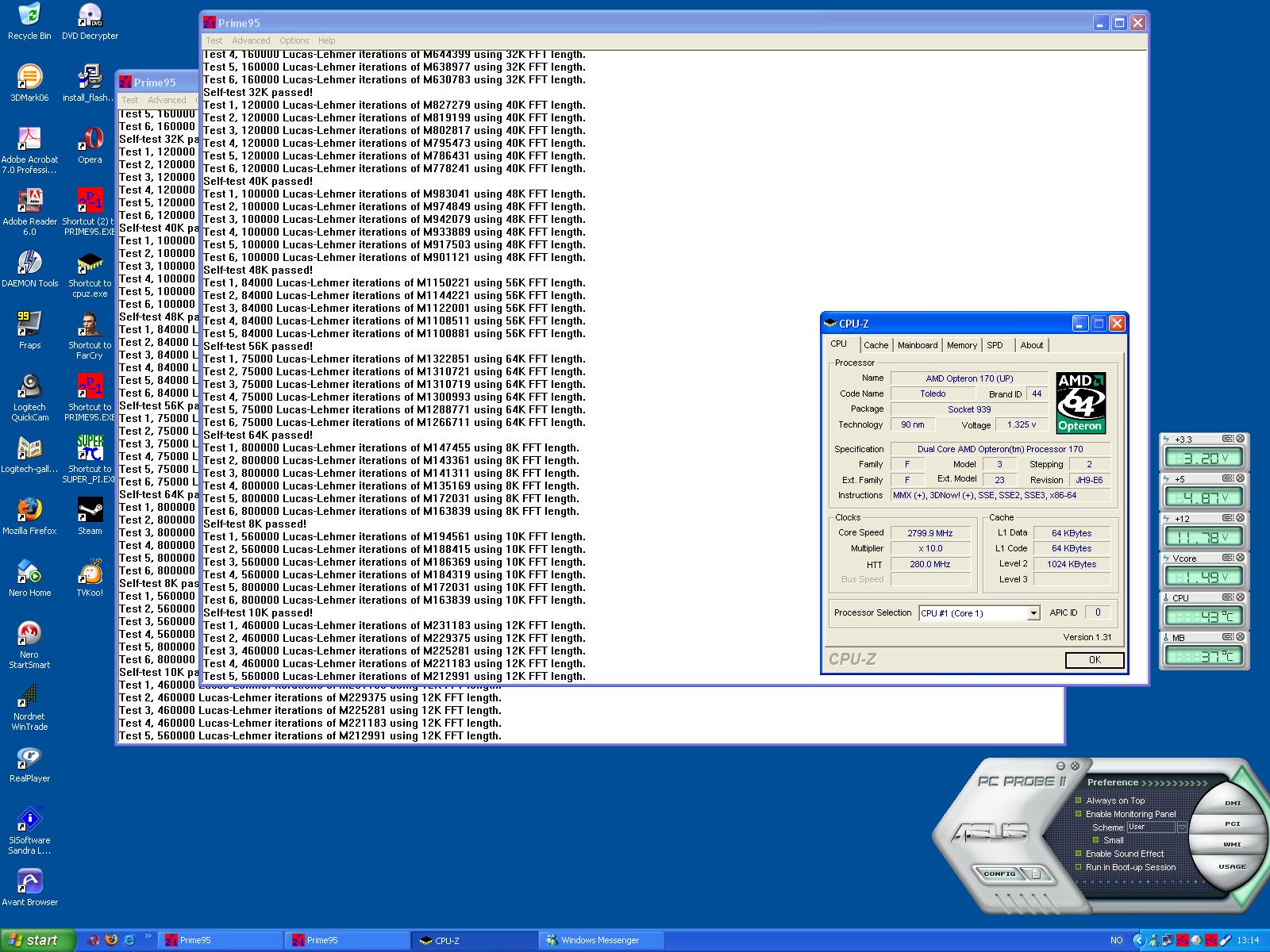This screenshot has height=952, width=1270.
Task: Toggle Enable Monitoring Panel checkbox
Action: (1079, 814)
